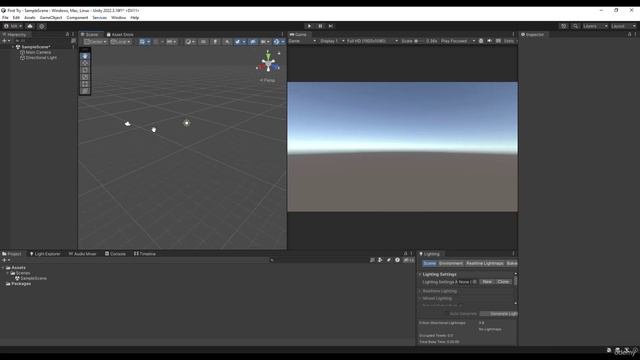Open the Center pivot dropdown
Image resolution: width=640 pixels, height=360 pixels.
tap(95, 42)
